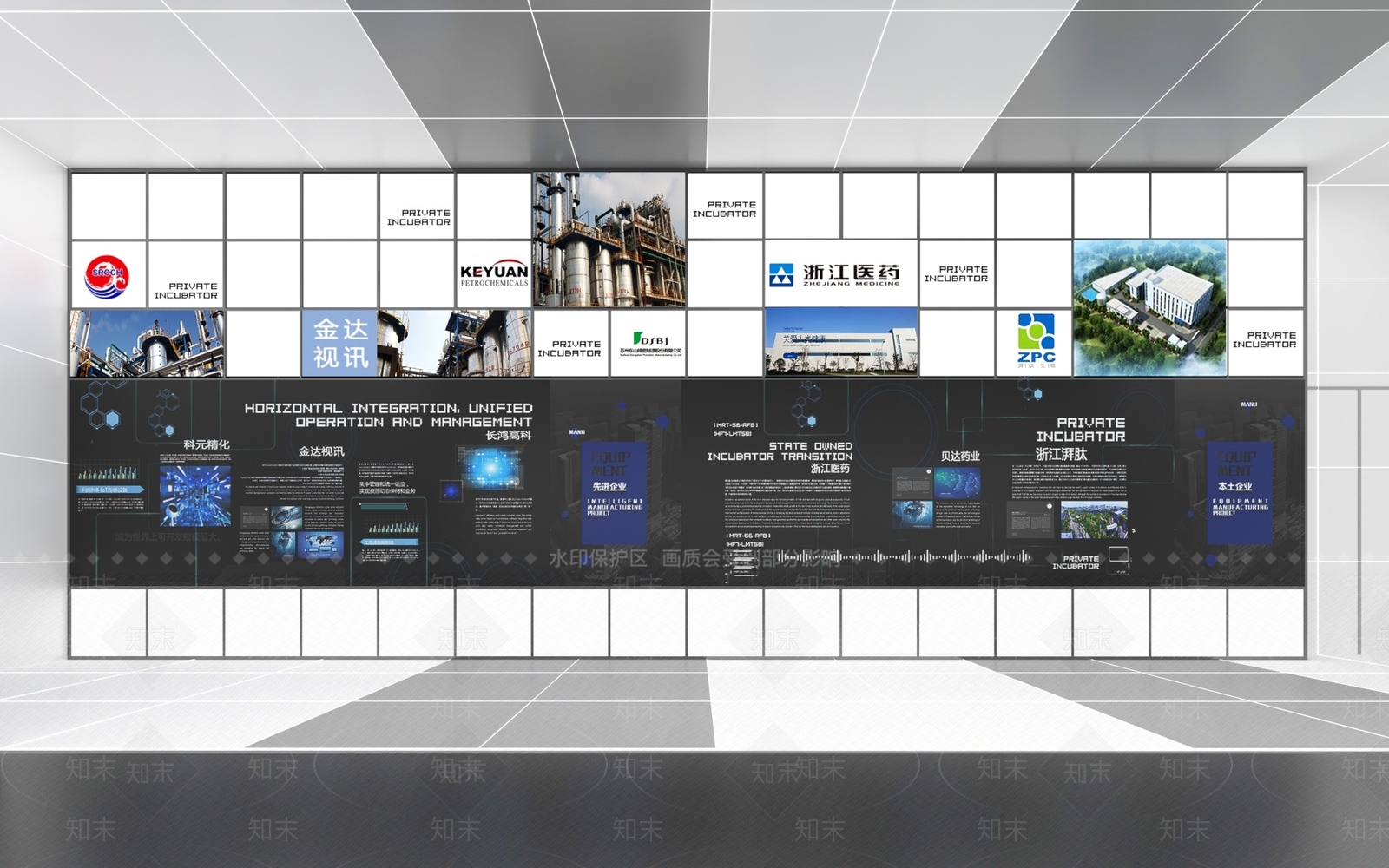Click the EQUIPMENT MANUFACTURING PROJECT text
This screenshot has width=1389, height=868.
(x=1241, y=507)
